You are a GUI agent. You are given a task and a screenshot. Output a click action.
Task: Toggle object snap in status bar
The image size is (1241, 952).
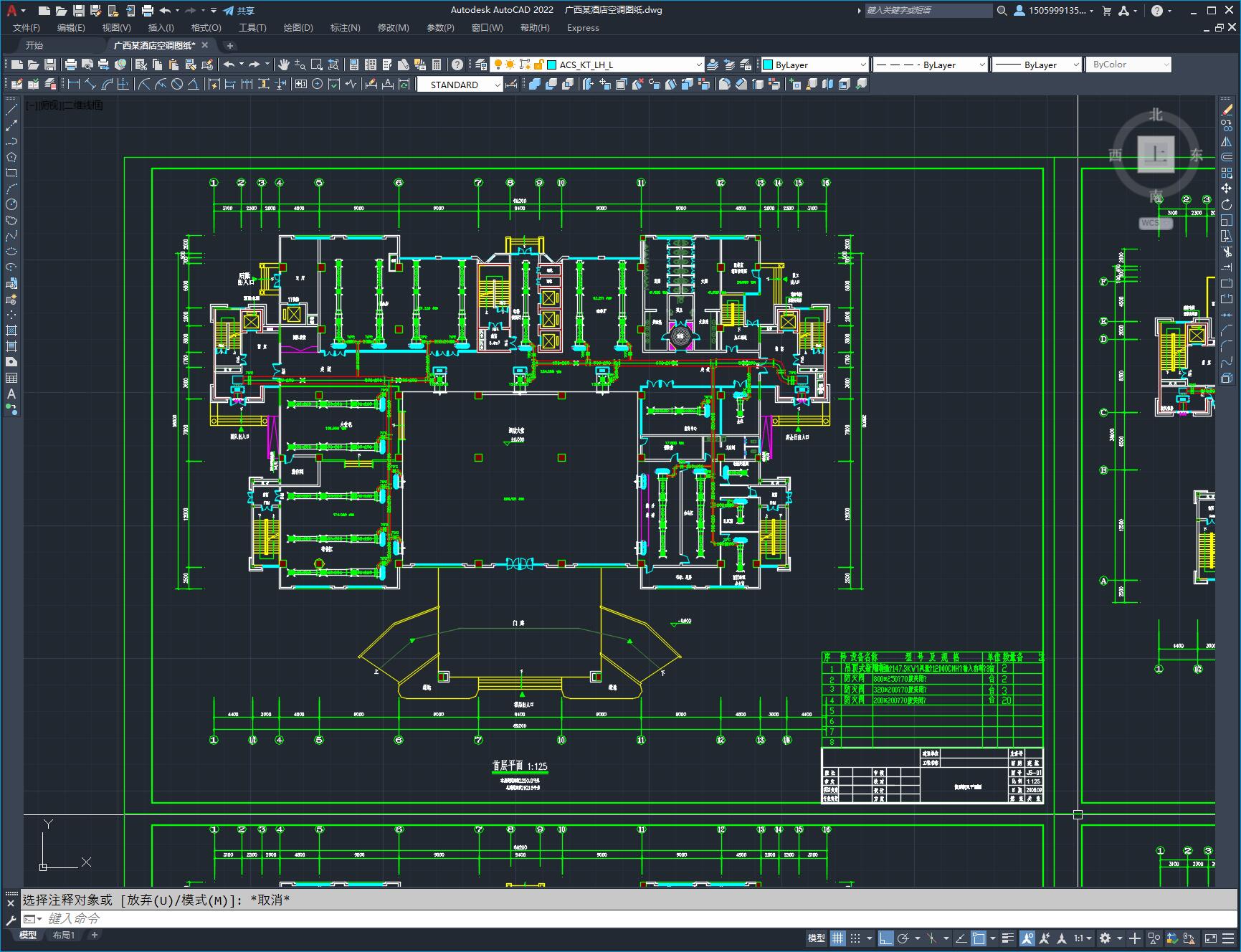click(x=979, y=938)
